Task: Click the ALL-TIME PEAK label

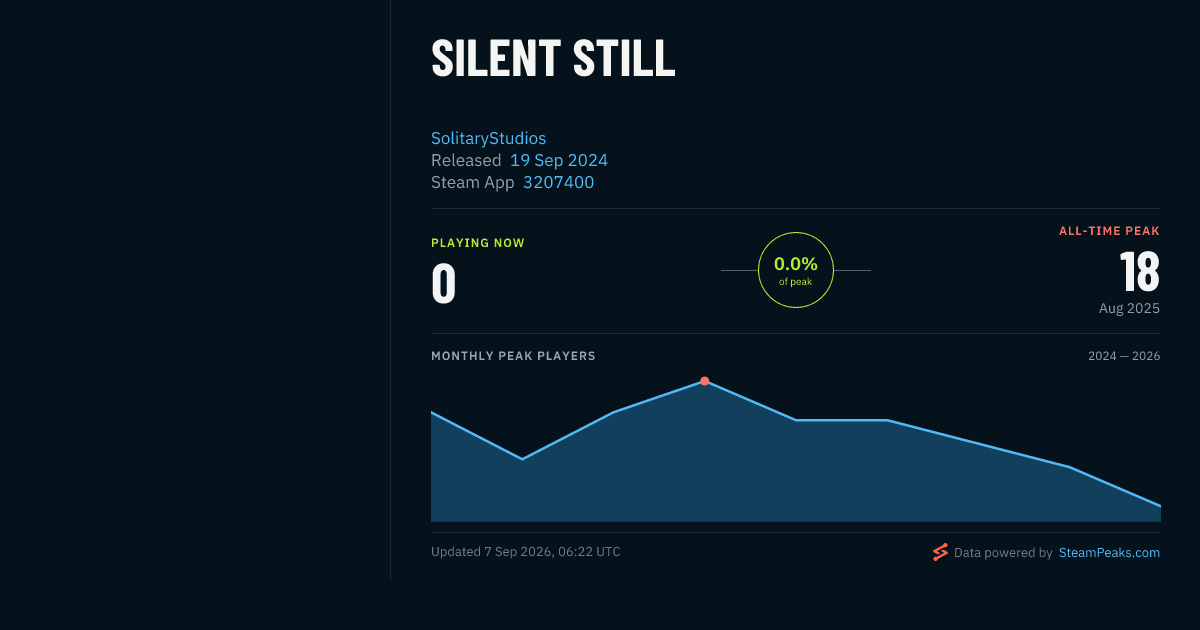Action: click(x=1110, y=231)
